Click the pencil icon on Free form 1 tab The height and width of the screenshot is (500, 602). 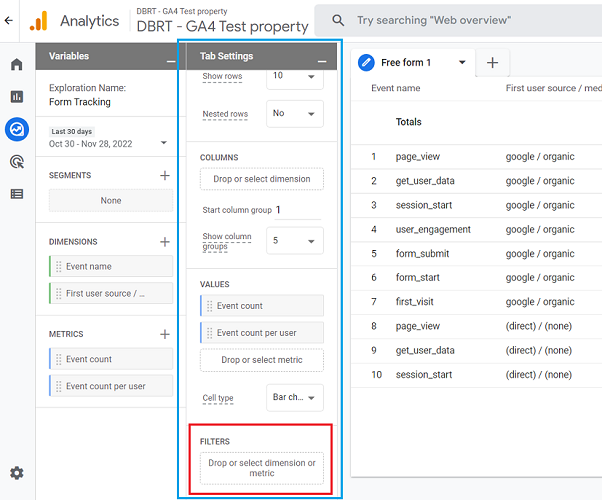click(366, 63)
